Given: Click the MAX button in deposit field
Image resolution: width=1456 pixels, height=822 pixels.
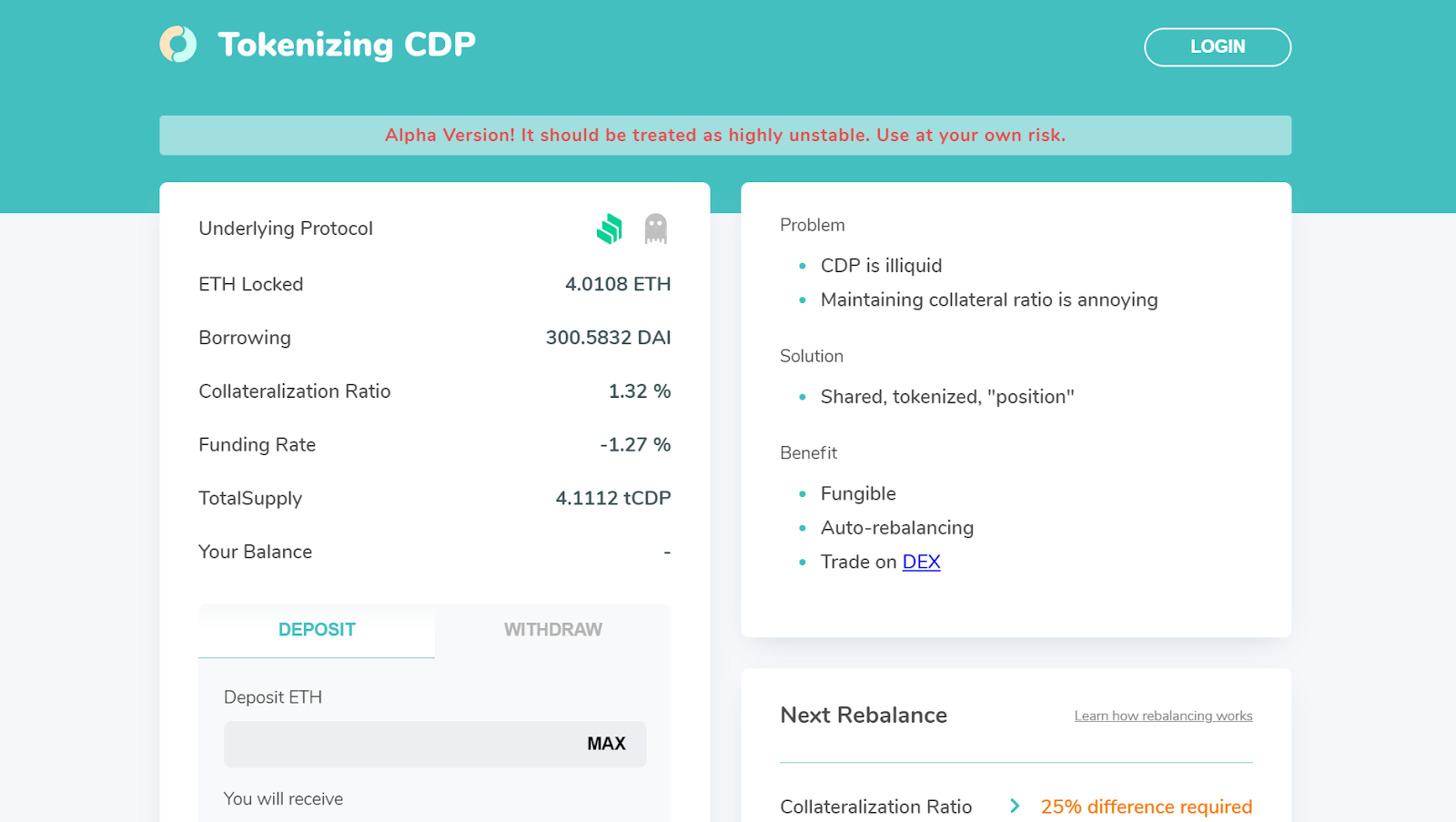Looking at the screenshot, I should [606, 745].
